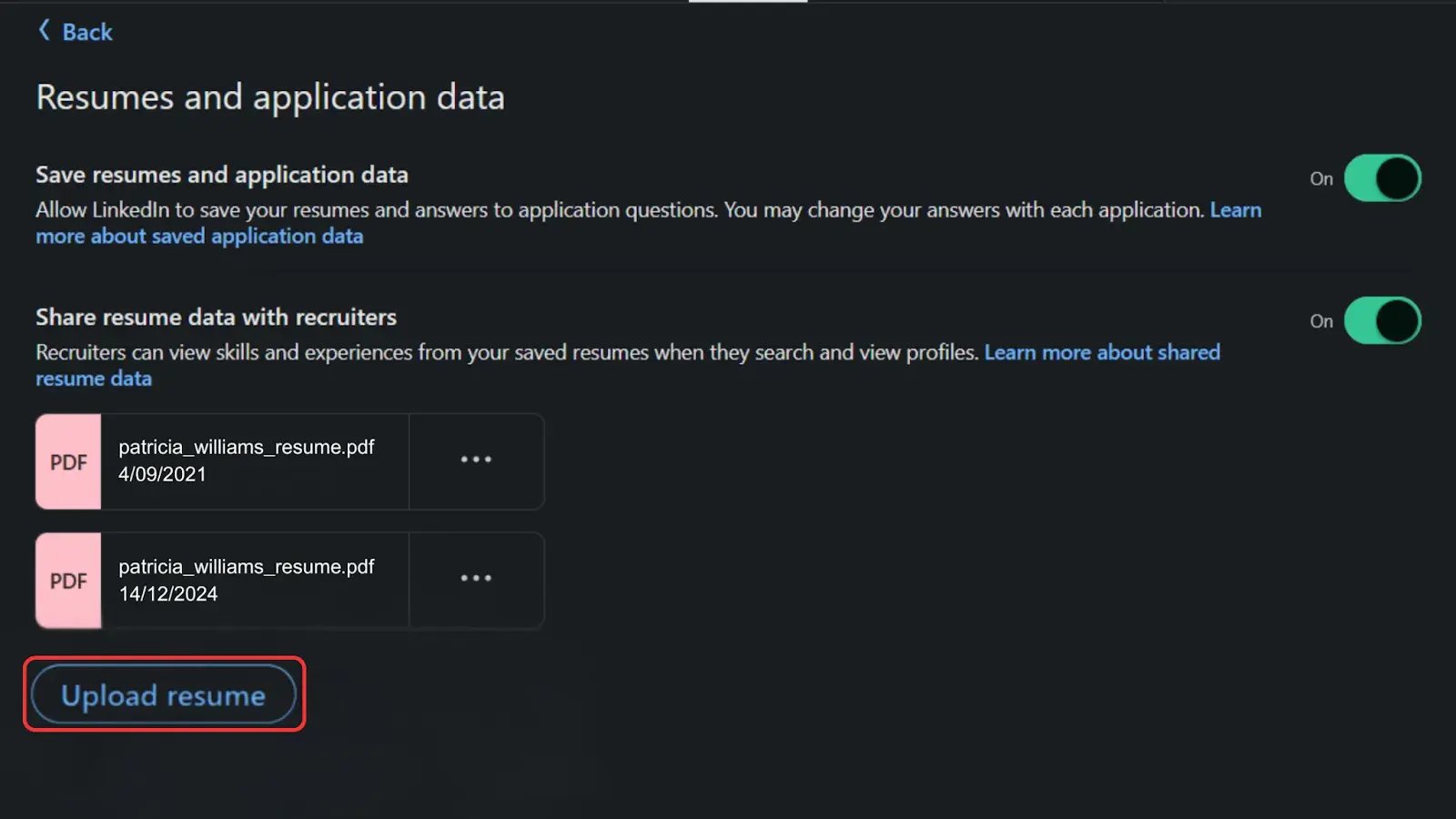The width and height of the screenshot is (1456, 819).
Task: Click the Upload resume button
Action: (164, 696)
